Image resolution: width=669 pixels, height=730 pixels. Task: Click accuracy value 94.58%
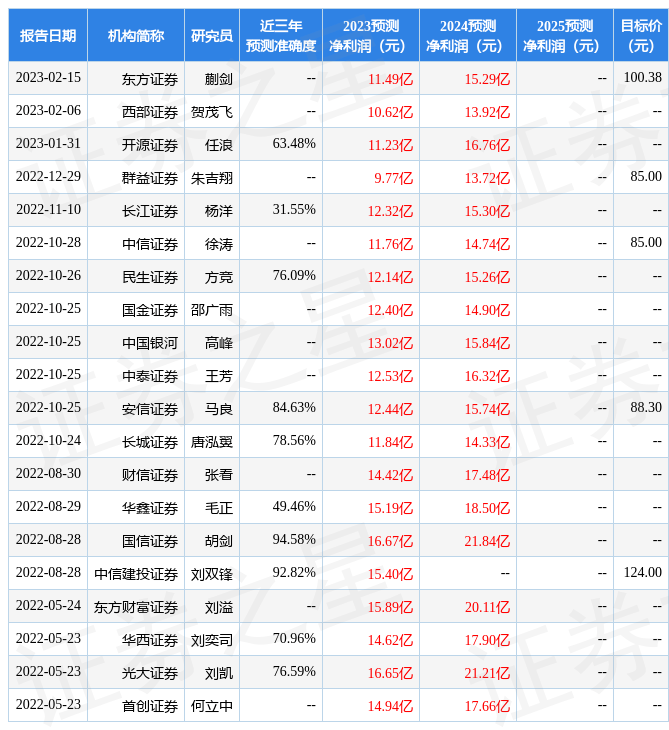294,540
